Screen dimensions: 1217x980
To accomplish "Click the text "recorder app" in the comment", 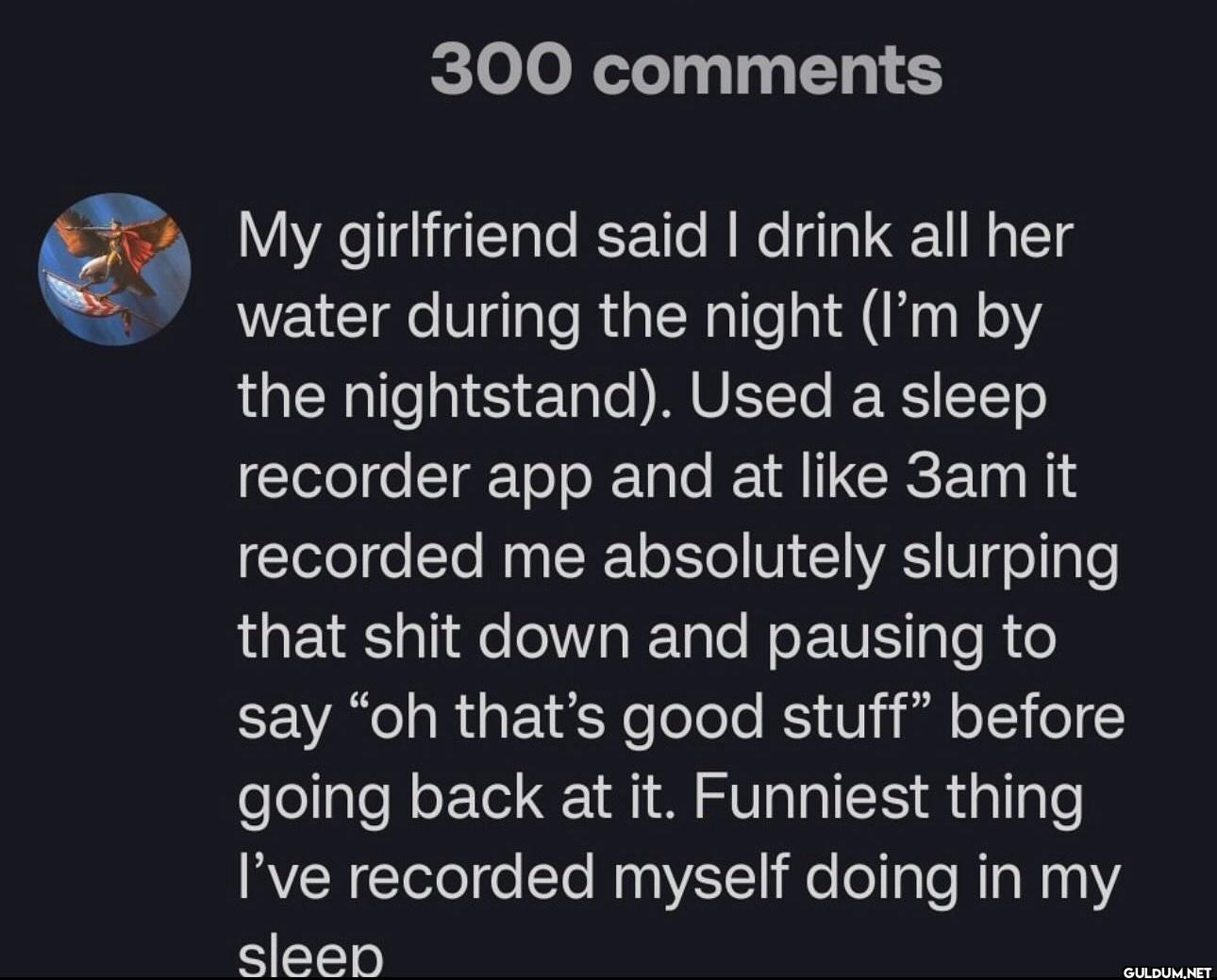I will click(x=413, y=477).
